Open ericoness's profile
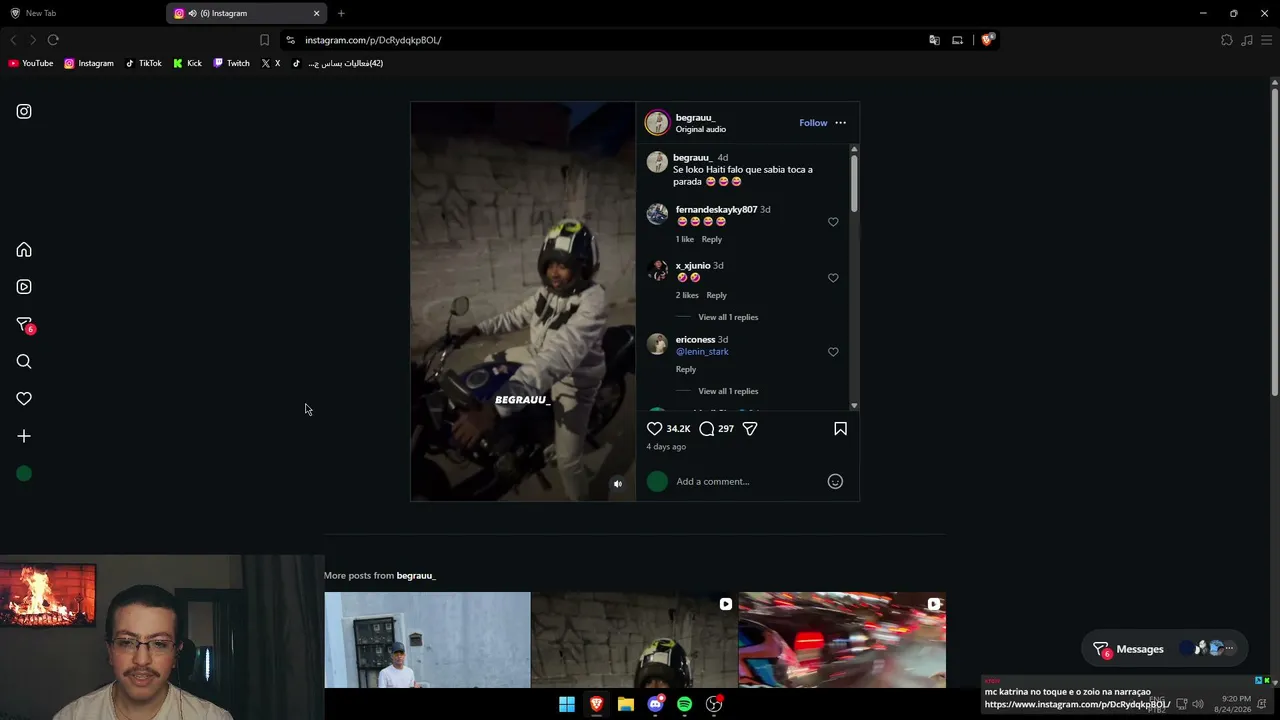This screenshot has width=1280, height=720. [x=695, y=340]
